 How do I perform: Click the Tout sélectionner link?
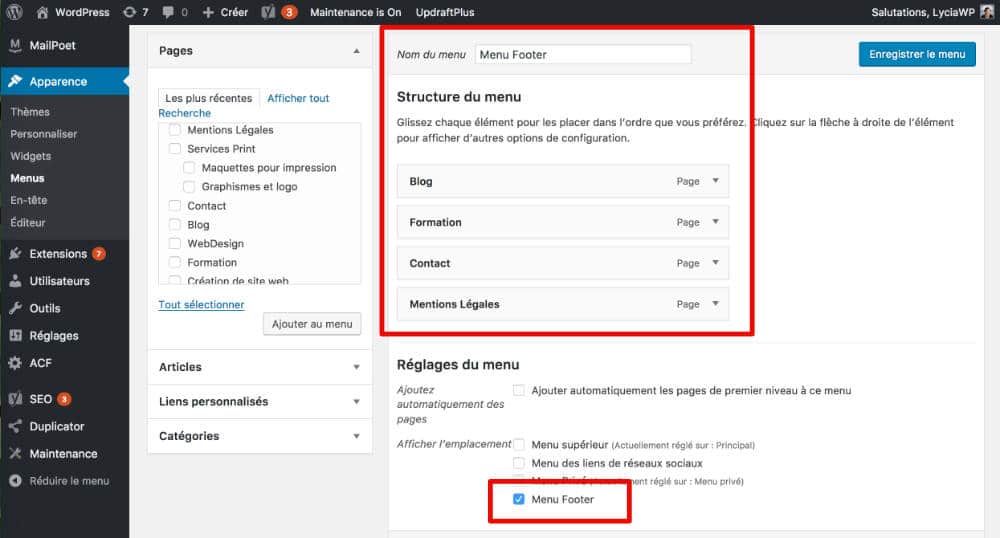(201, 305)
